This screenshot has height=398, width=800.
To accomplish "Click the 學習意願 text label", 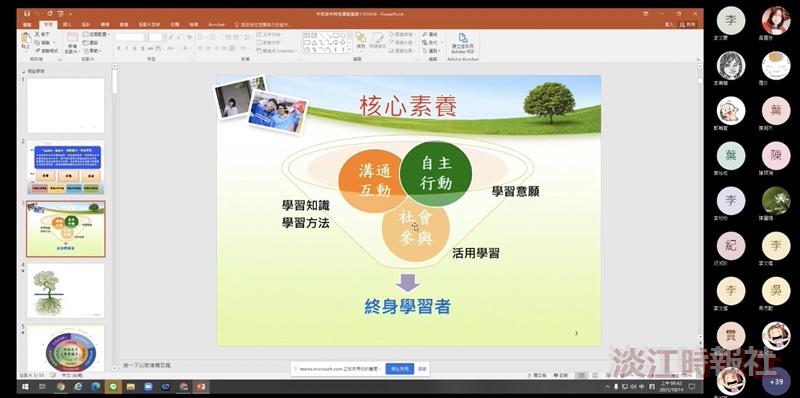I will click(x=515, y=192).
